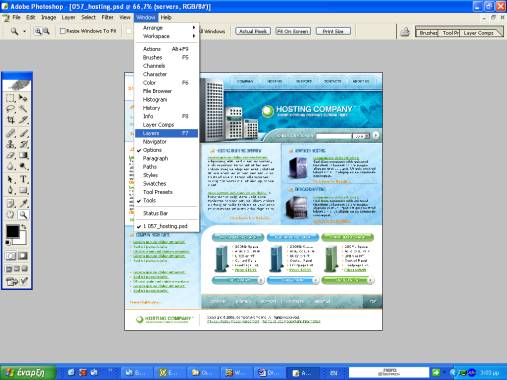Choose Navigator from the Window menu

click(x=166, y=142)
